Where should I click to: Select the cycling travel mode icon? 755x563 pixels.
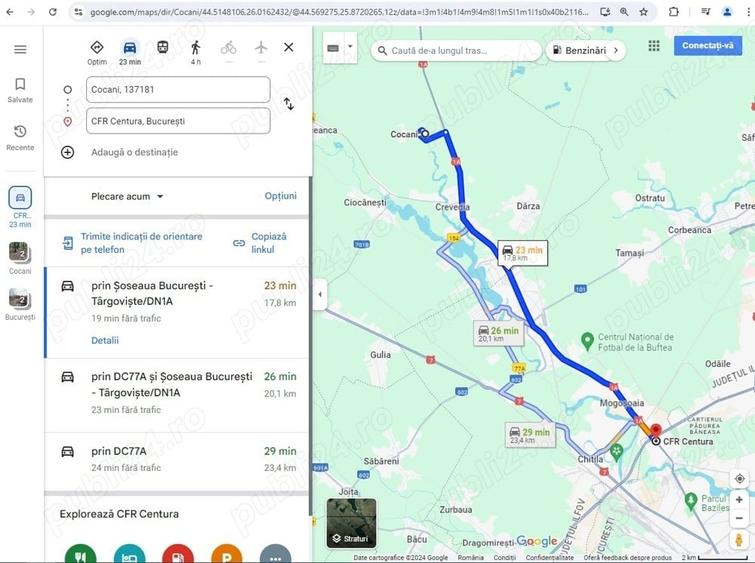(x=229, y=48)
